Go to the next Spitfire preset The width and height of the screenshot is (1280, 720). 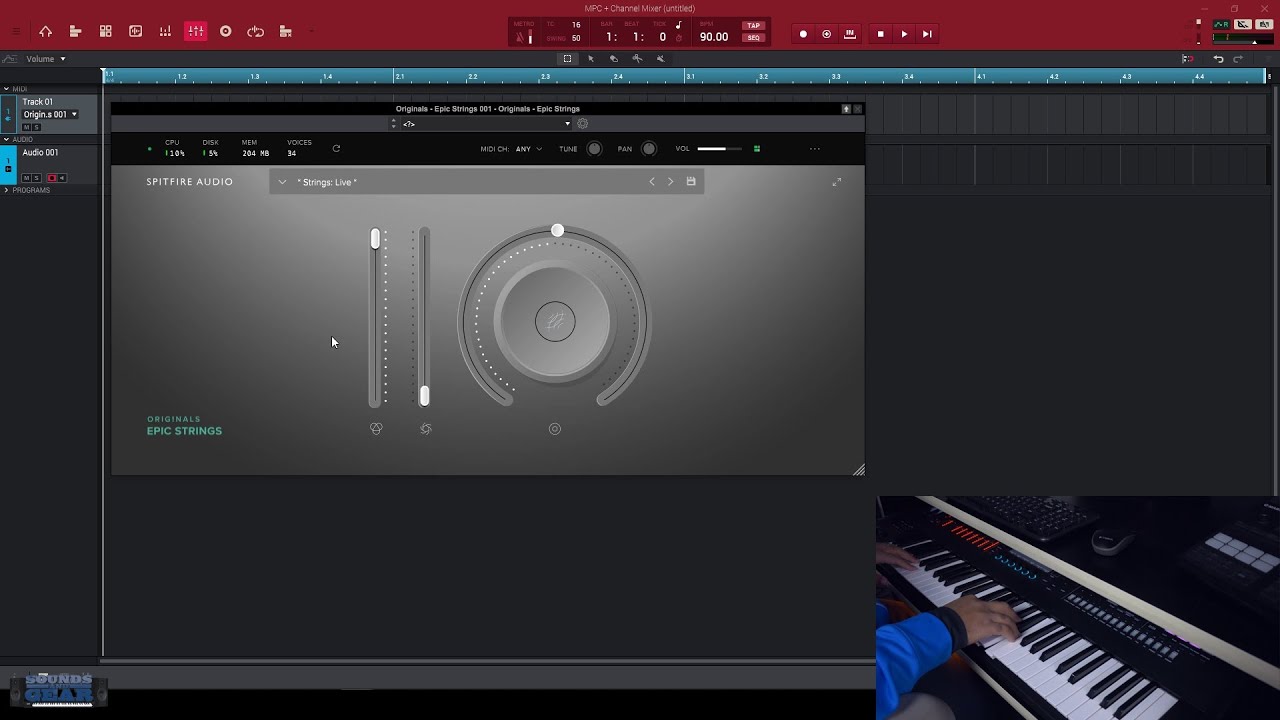671,182
